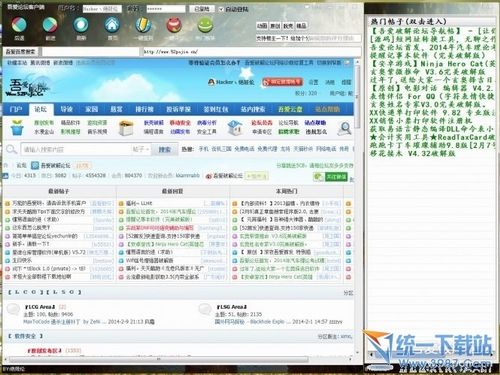Switch to the 门户 tab
Viewport: 500px width, 375px height.
[x=16, y=109]
